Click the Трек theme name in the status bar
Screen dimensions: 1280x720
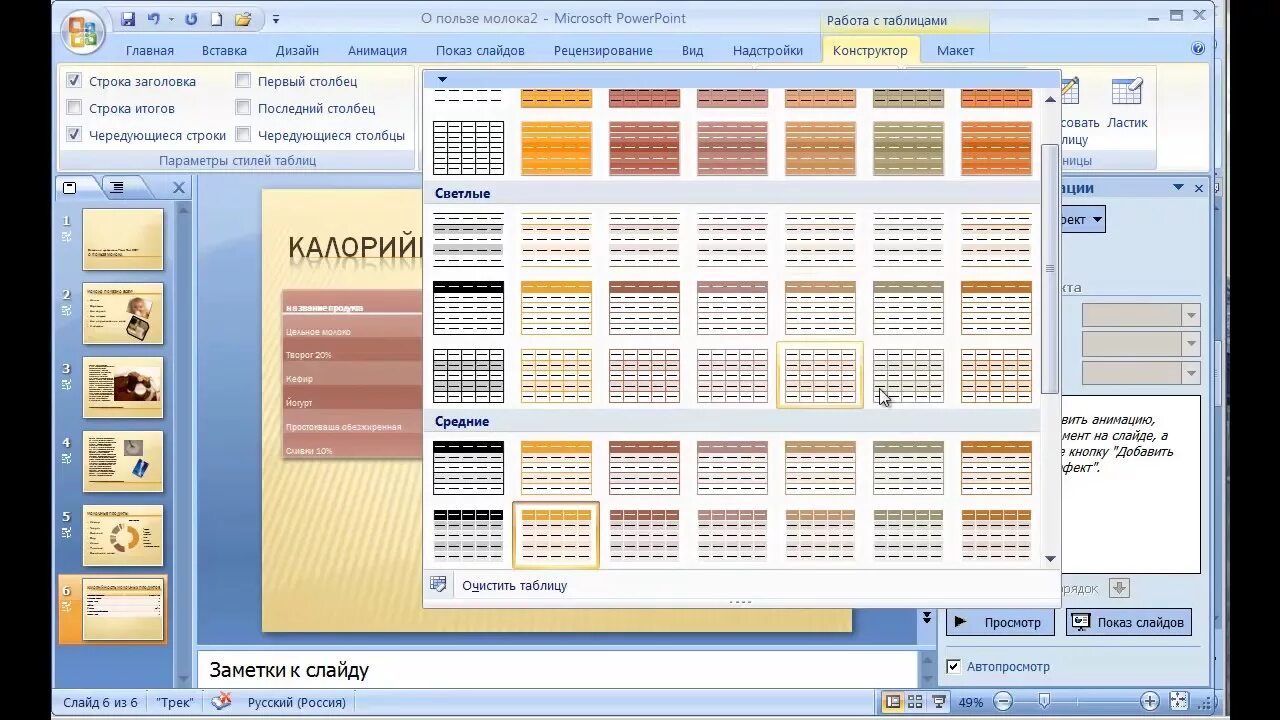tap(175, 702)
